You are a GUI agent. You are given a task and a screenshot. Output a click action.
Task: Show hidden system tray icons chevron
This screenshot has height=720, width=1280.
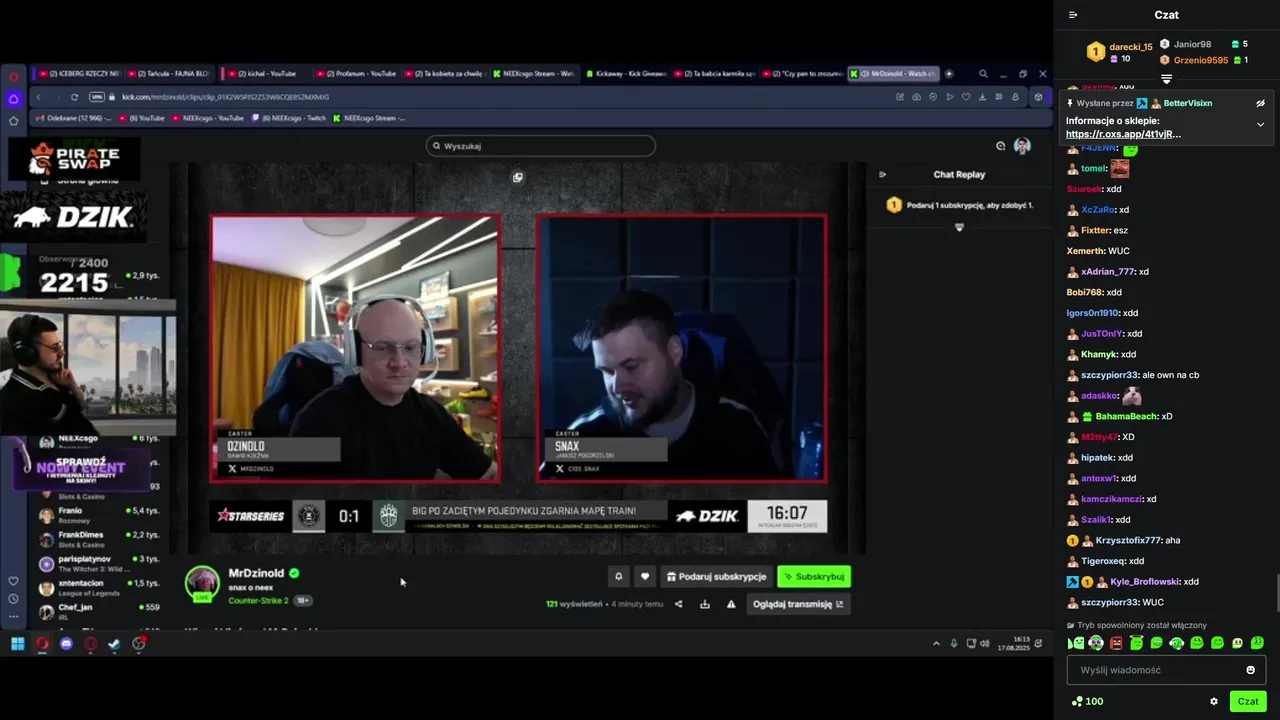[937, 644]
